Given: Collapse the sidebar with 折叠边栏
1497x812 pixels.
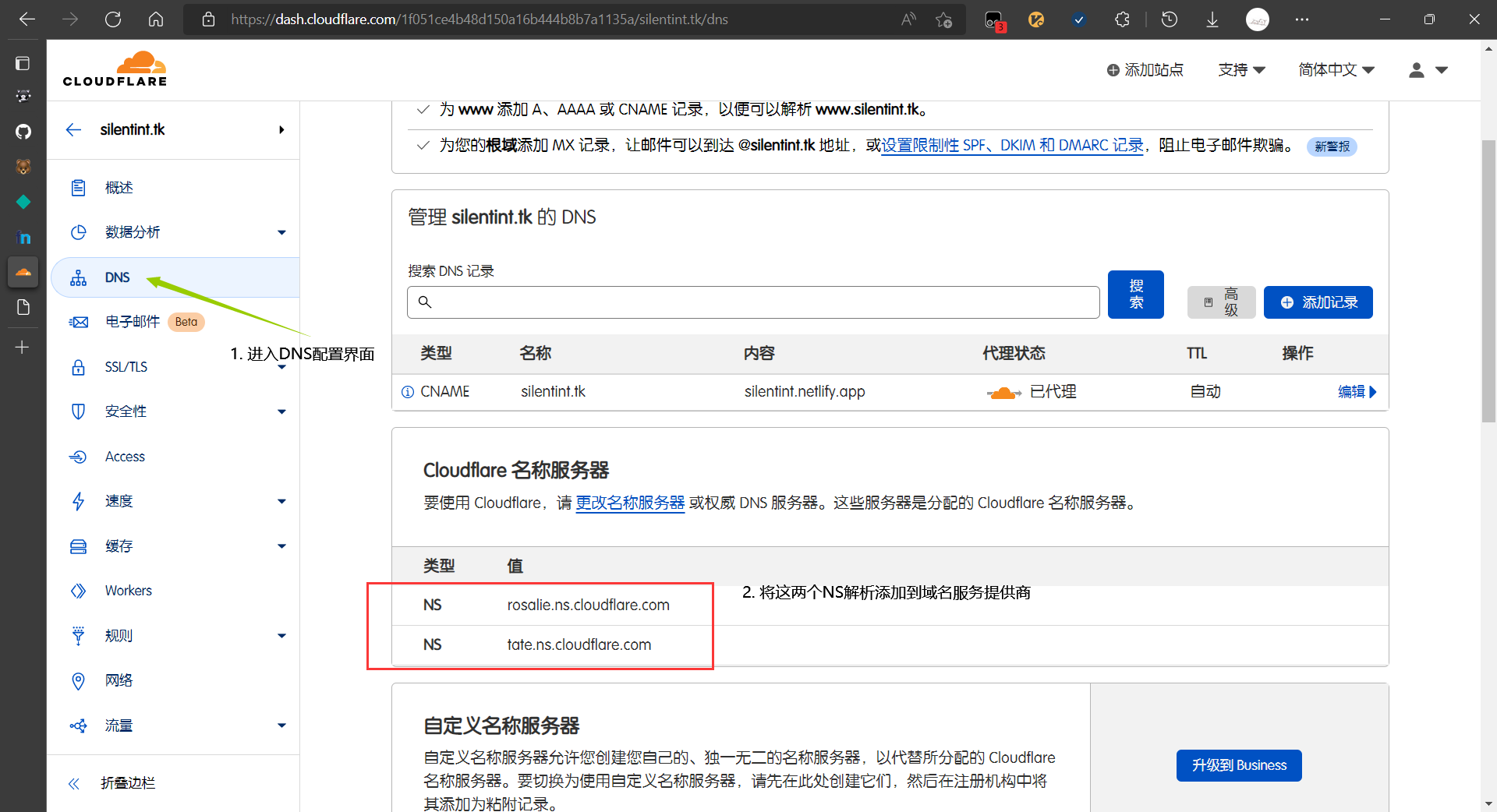Looking at the screenshot, I should click(127, 783).
